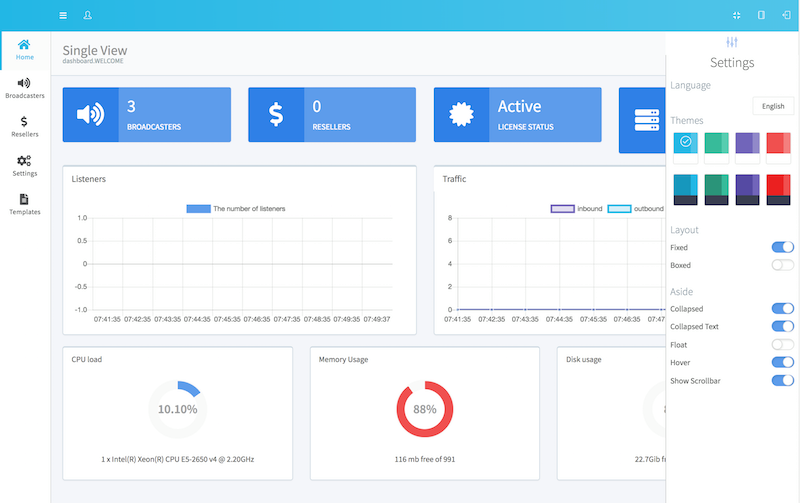Screen dimensions: 800x503
Task: Select the dark green theme swatch
Action: 716,190
